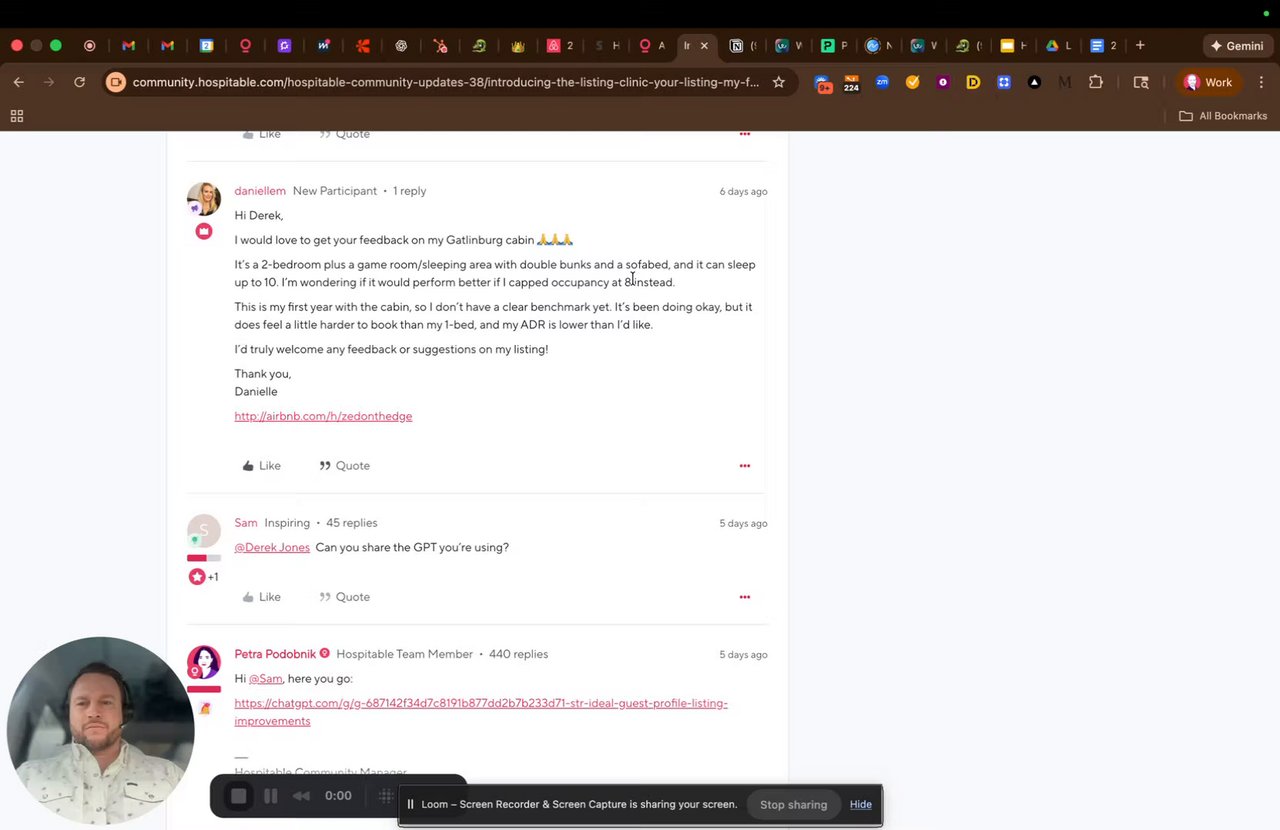Screen dimensions: 1280x830
Task: Click the +1 badge under Sam's avatar
Action: point(213,577)
